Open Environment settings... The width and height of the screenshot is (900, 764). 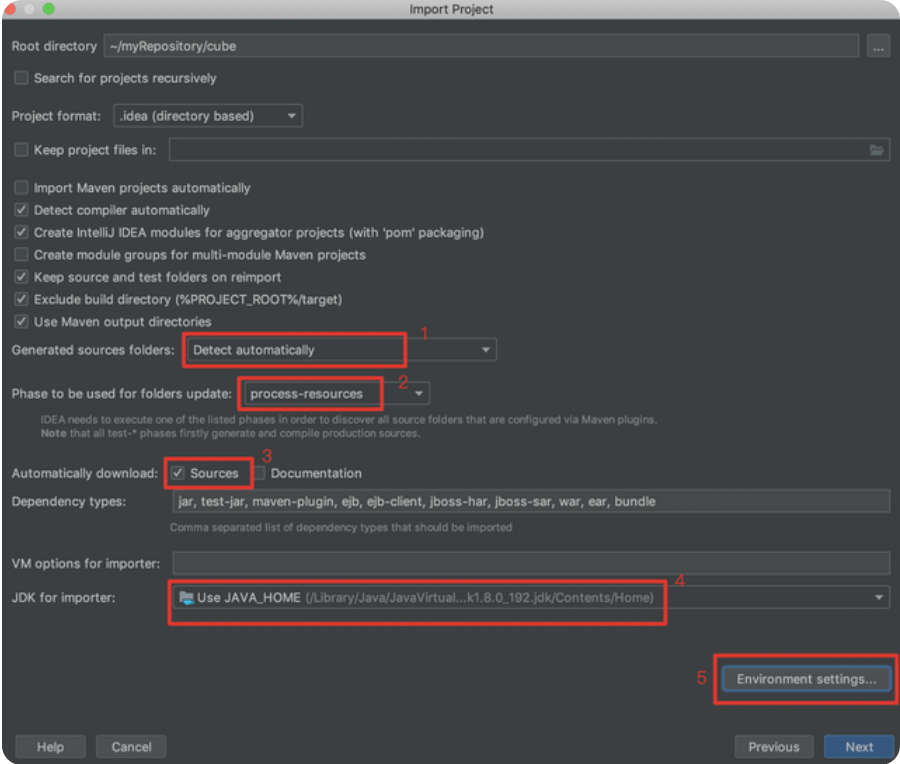[806, 679]
